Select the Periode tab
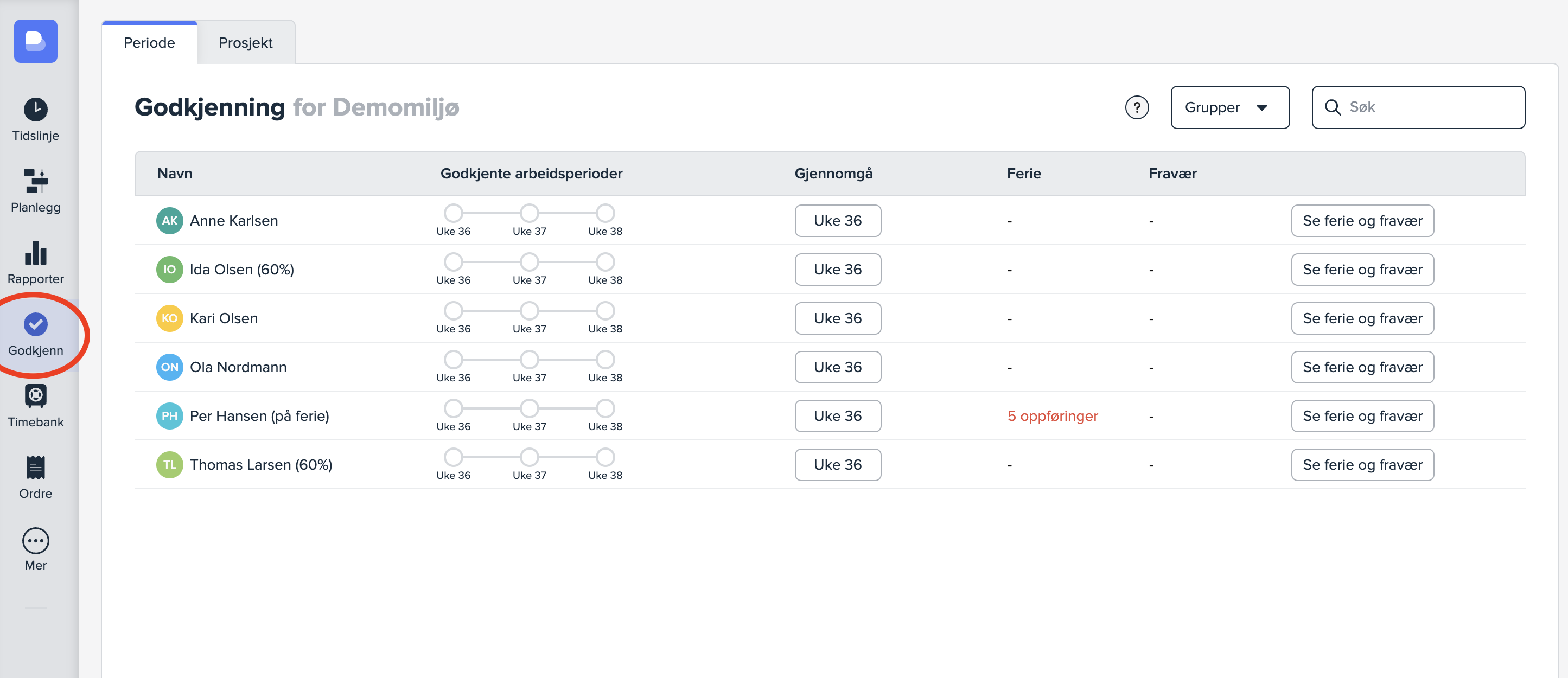 click(x=149, y=43)
